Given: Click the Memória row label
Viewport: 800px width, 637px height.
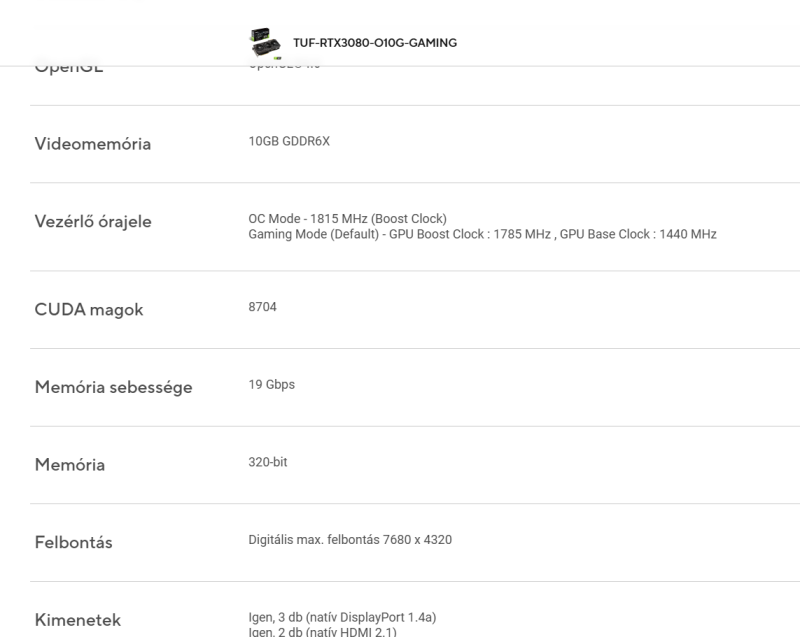Looking at the screenshot, I should pos(70,465).
